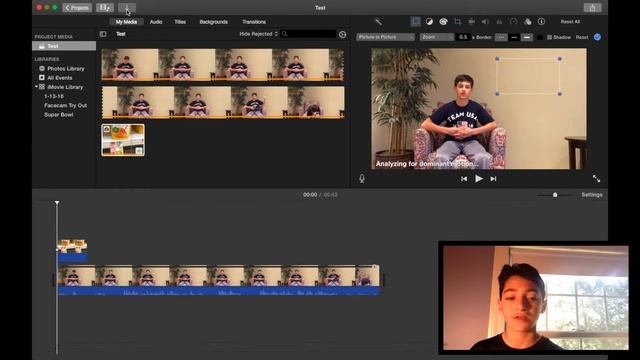
Task: Select All Events in libraries list
Action: tap(60, 78)
